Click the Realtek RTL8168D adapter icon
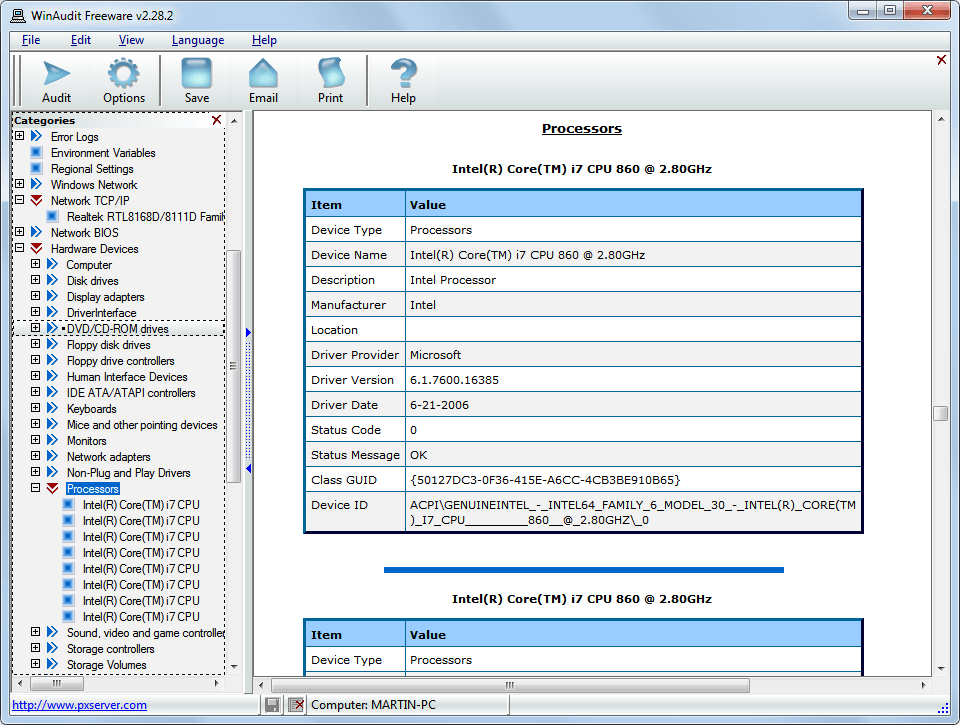Viewport: 960px width, 725px height. click(x=53, y=216)
